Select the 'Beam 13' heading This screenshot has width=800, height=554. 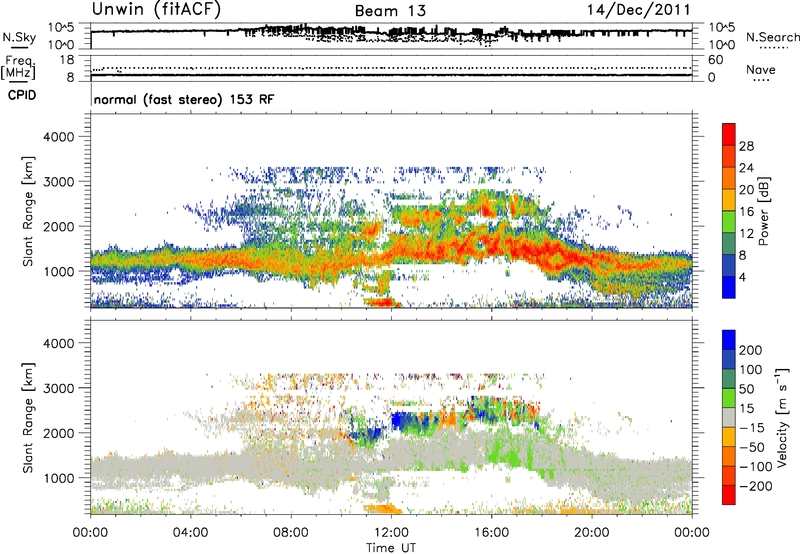pyautogui.click(x=390, y=11)
